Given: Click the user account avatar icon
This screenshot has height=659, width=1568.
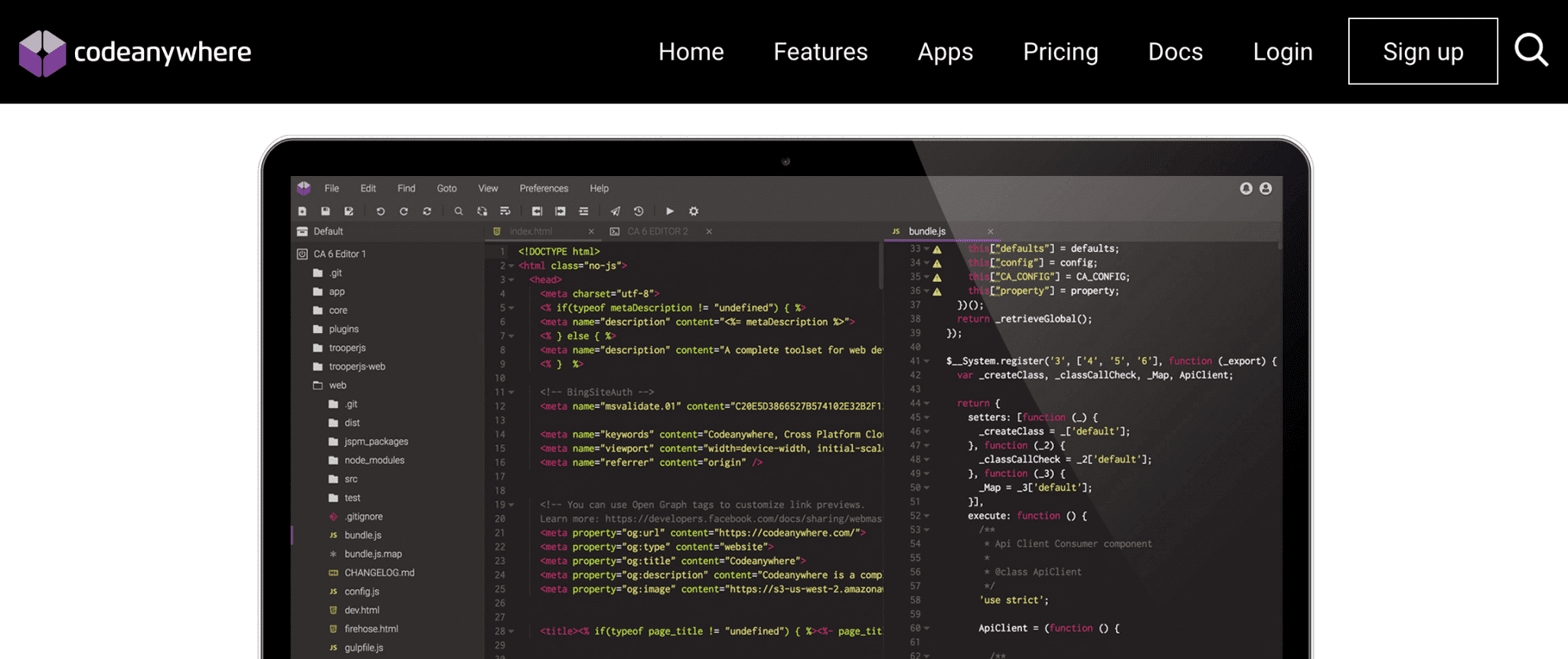Looking at the screenshot, I should 1266,188.
